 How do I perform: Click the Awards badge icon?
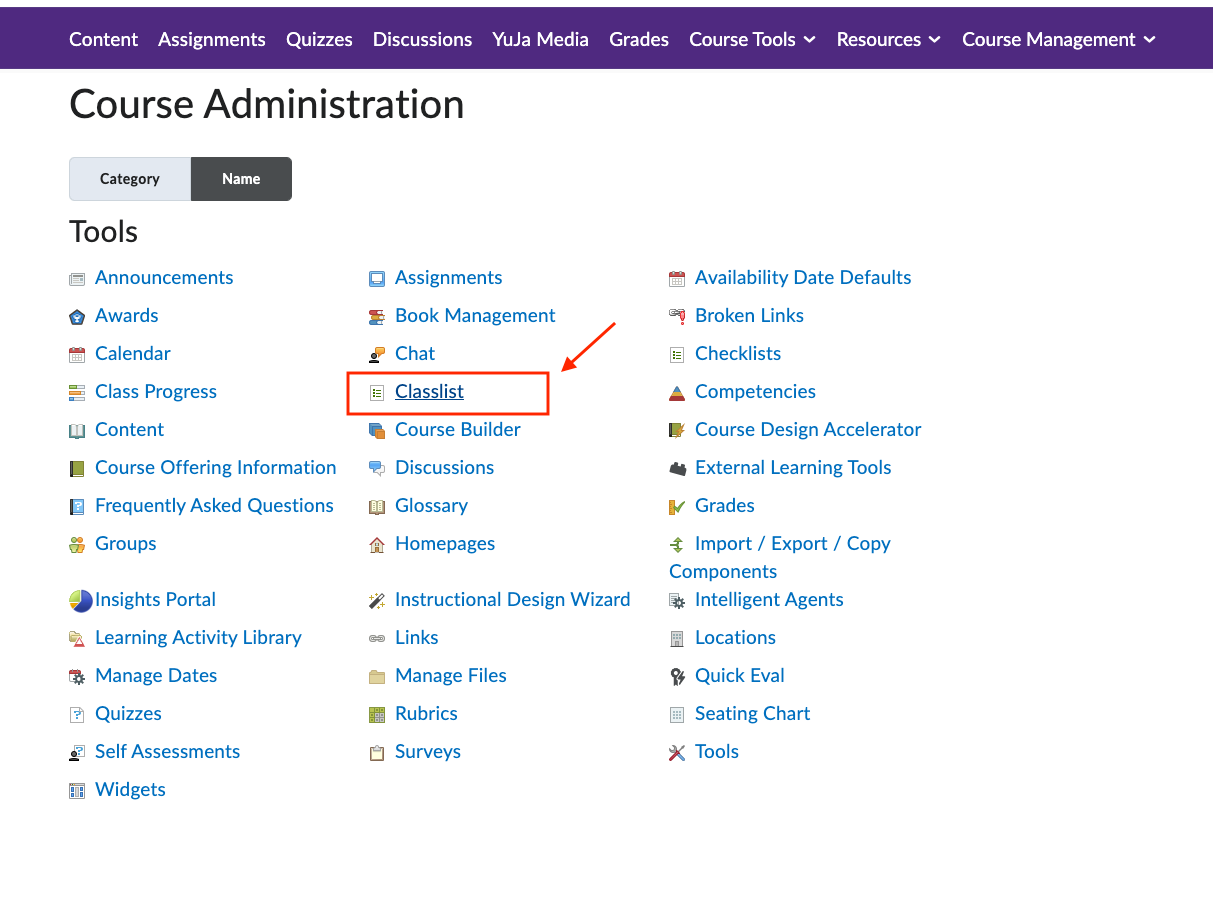[77, 317]
